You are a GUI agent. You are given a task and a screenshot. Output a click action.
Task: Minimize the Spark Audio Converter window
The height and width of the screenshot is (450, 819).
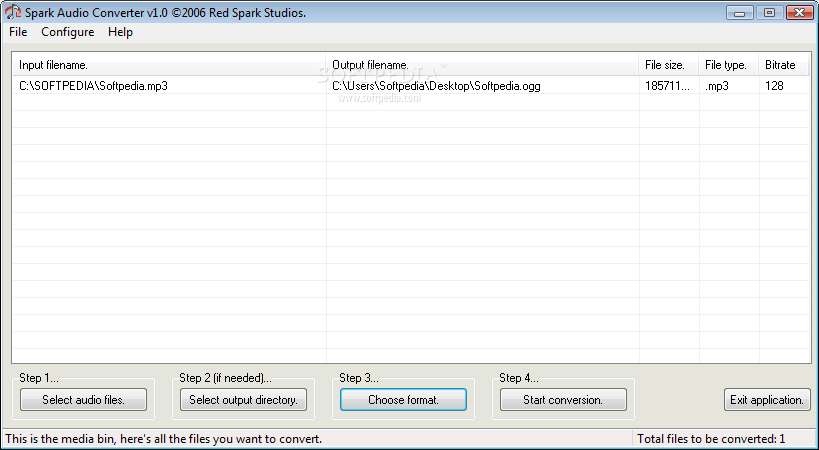pyautogui.click(x=742, y=12)
